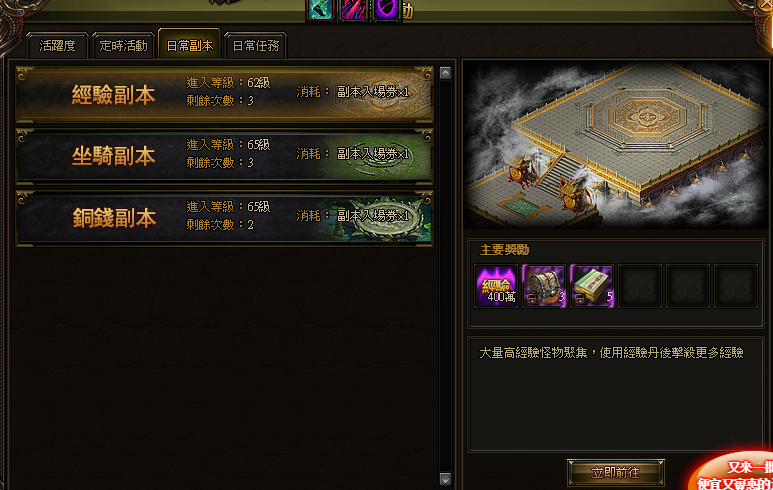
Task: Click the red slash skill icon at top
Action: [354, 10]
